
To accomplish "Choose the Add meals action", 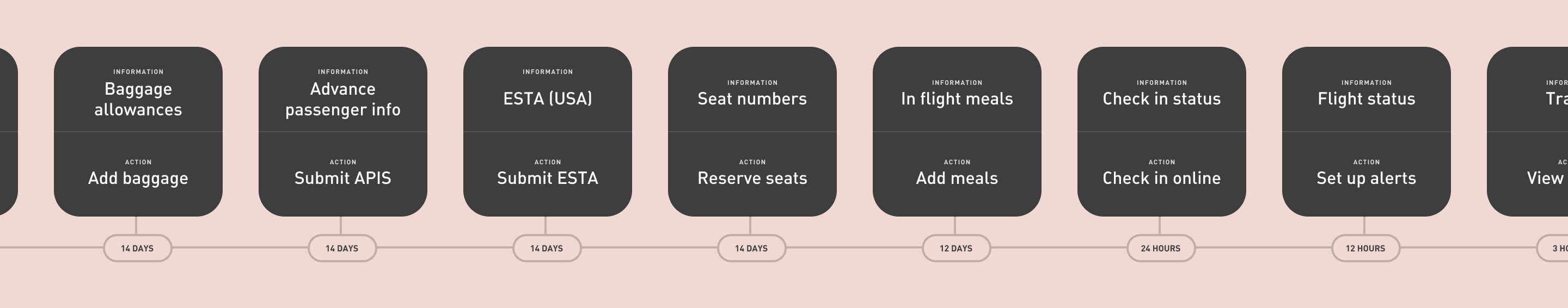I will 956,178.
